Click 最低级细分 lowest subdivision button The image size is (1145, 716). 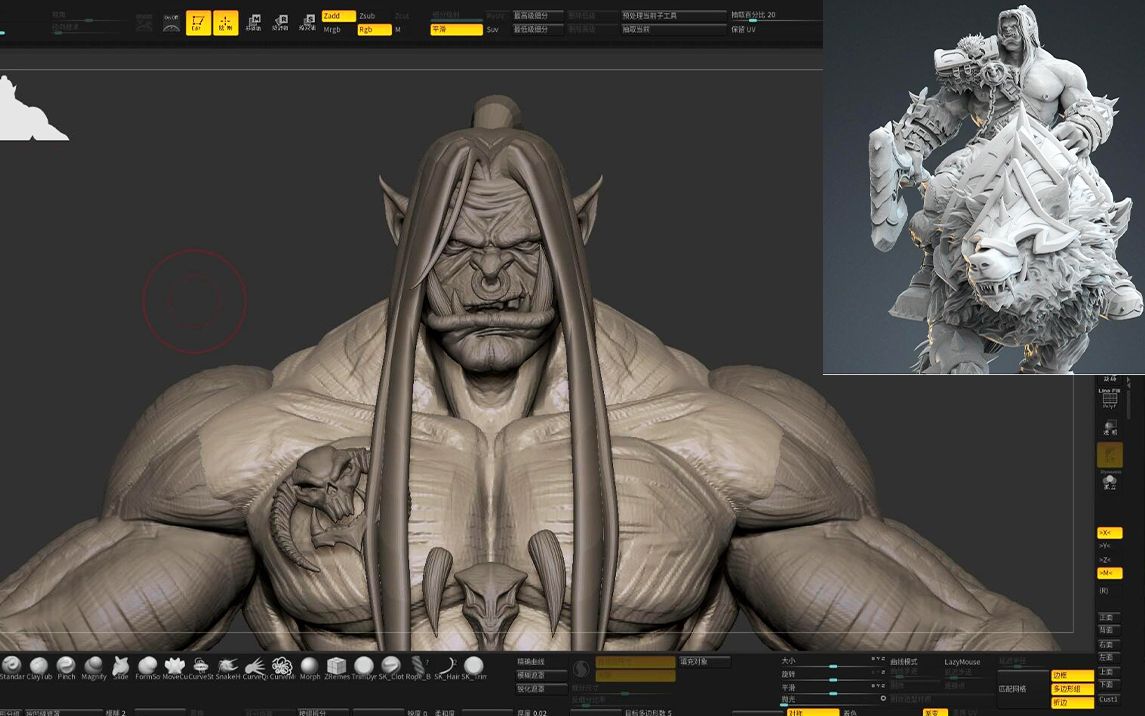(x=537, y=29)
